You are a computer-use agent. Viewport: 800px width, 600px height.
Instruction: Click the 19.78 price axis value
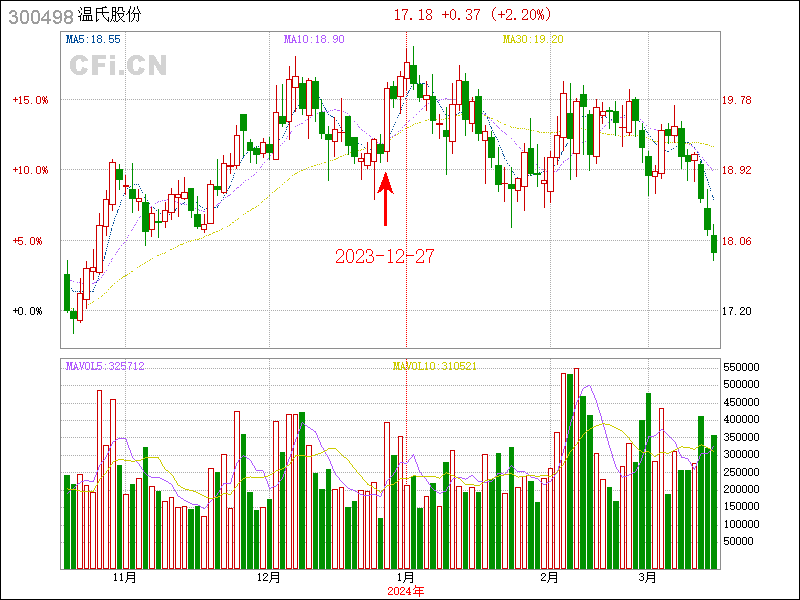coord(736,100)
